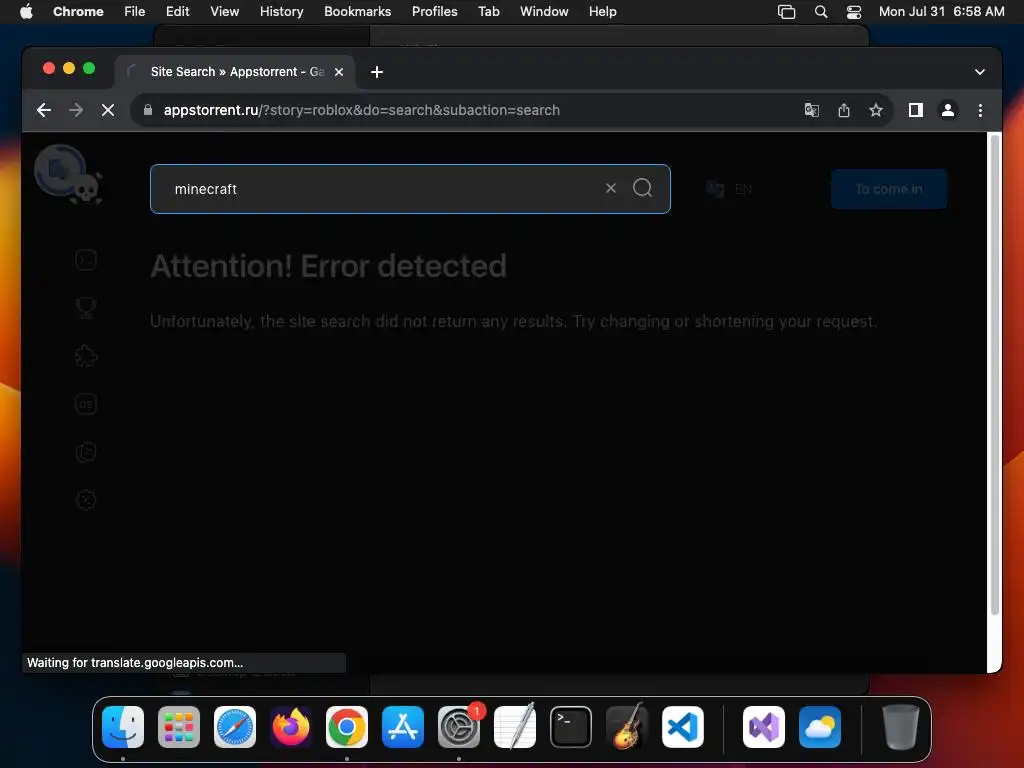This screenshot has width=1024, height=768.
Task: Click the magnifier search submit icon
Action: tap(643, 188)
